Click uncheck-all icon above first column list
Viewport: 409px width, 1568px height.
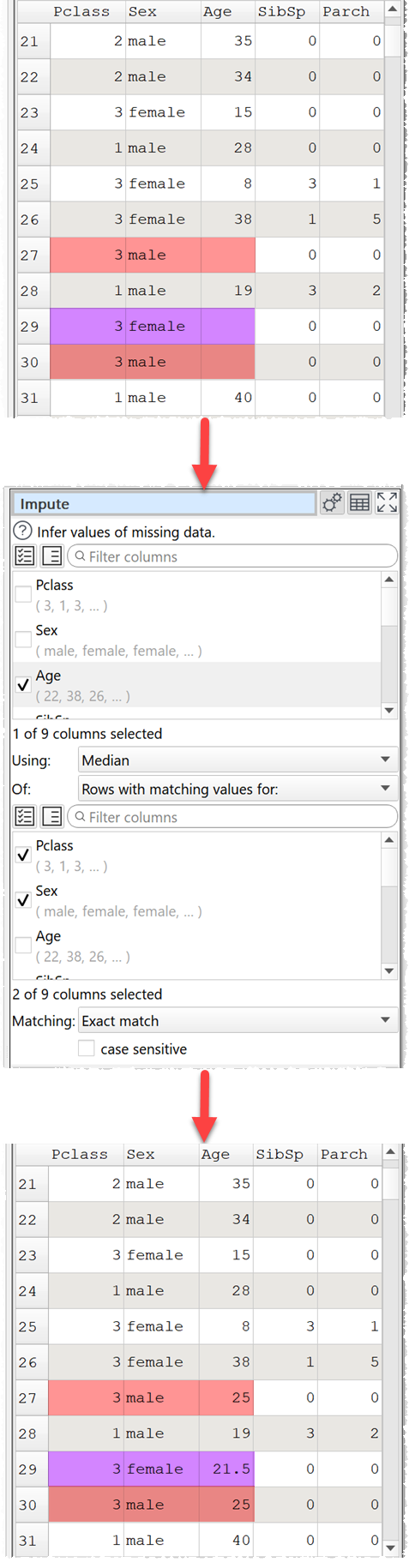(51, 556)
